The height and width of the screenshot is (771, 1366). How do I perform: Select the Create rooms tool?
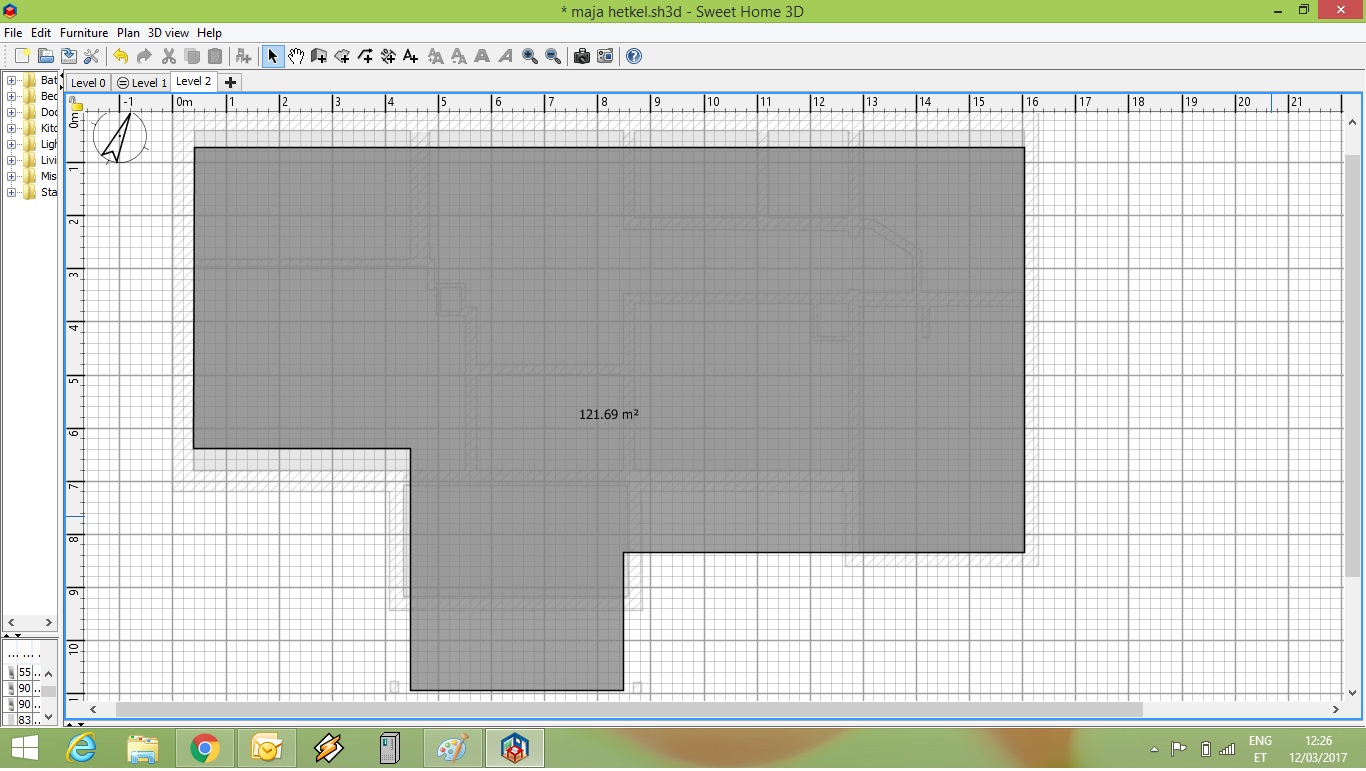(x=342, y=57)
